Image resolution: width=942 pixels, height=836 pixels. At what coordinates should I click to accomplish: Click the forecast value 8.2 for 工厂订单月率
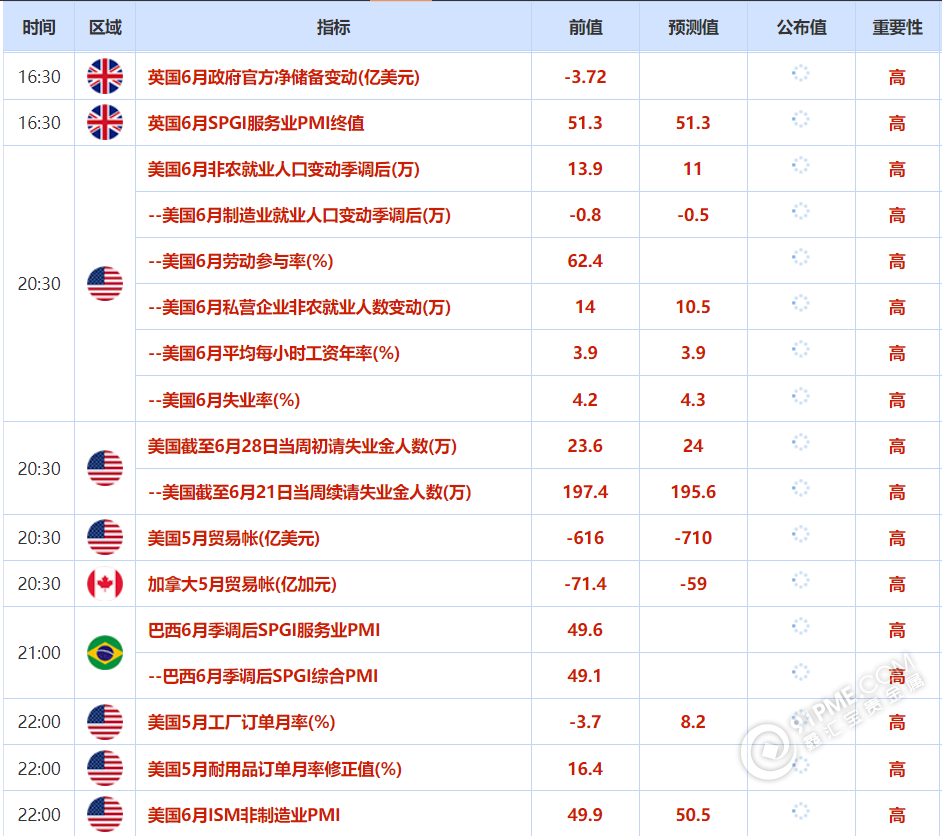pos(693,722)
